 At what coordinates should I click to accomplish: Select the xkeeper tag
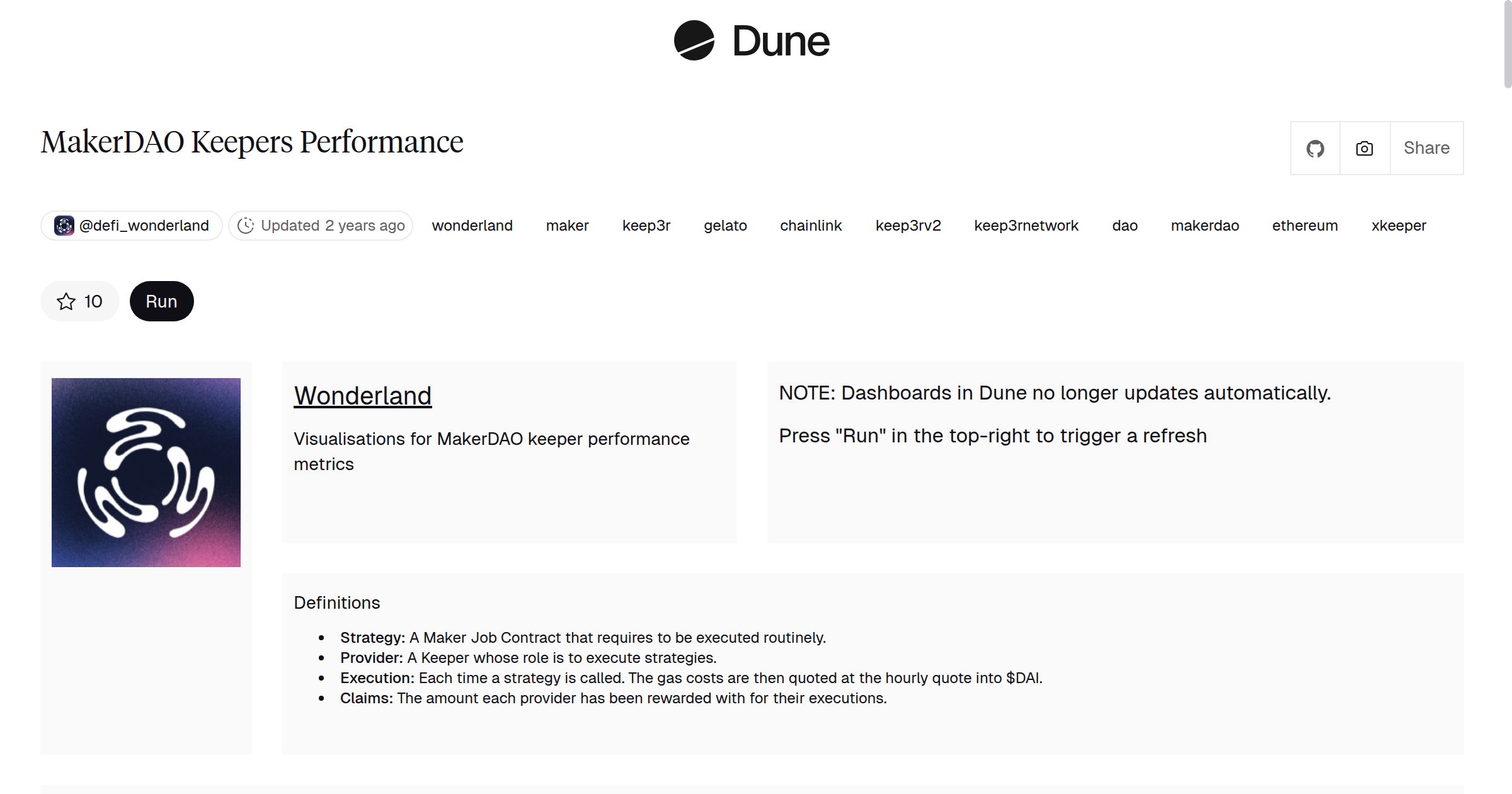(1399, 225)
